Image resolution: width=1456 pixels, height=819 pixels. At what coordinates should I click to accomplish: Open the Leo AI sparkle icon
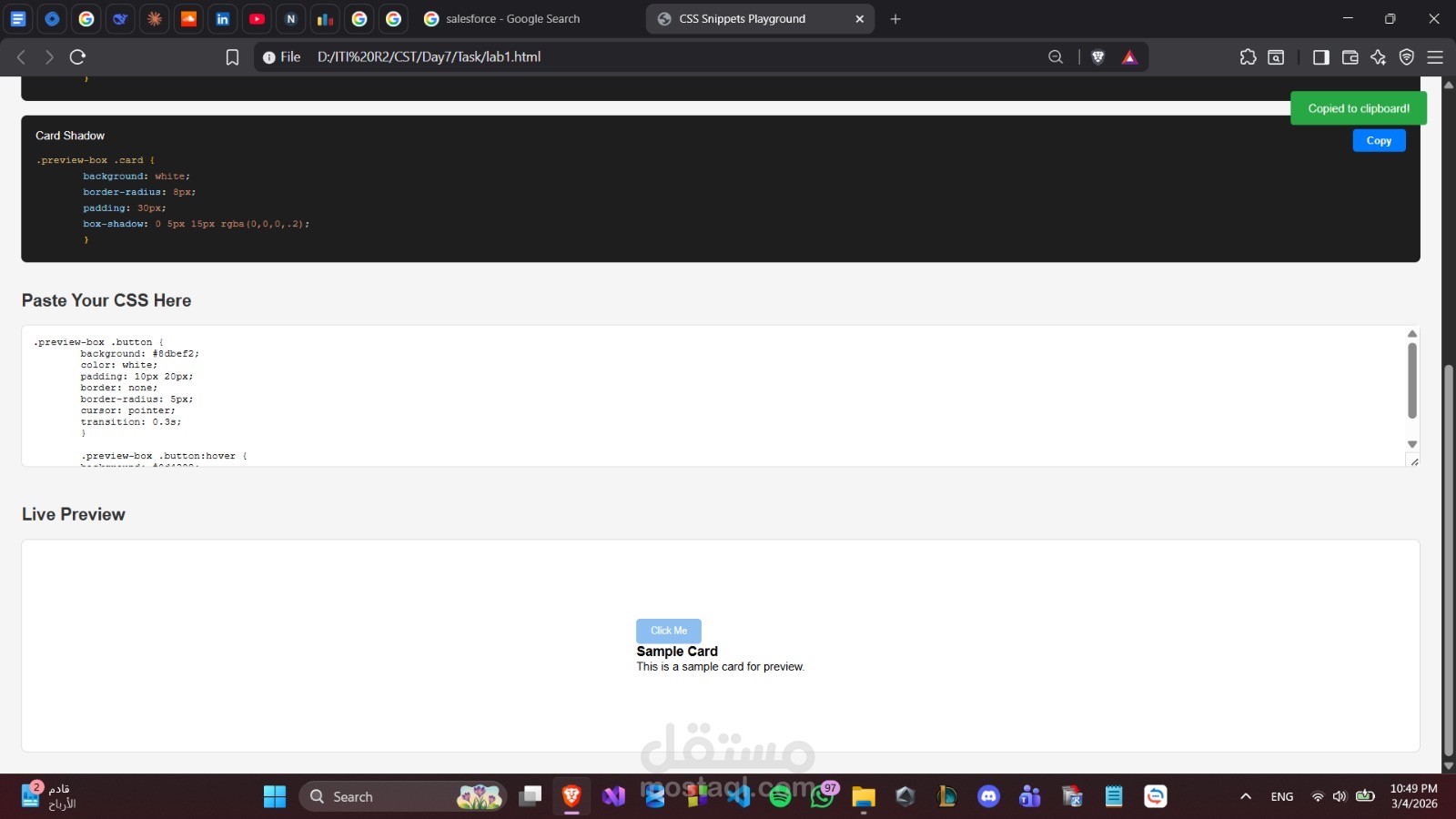pos(1379,56)
